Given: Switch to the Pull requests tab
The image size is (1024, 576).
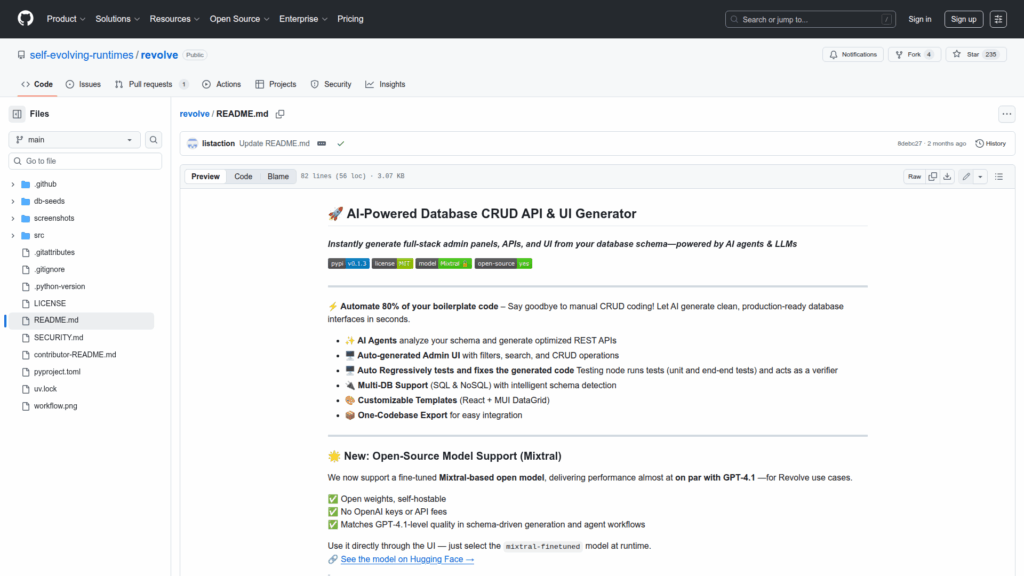Looking at the screenshot, I should point(152,84).
